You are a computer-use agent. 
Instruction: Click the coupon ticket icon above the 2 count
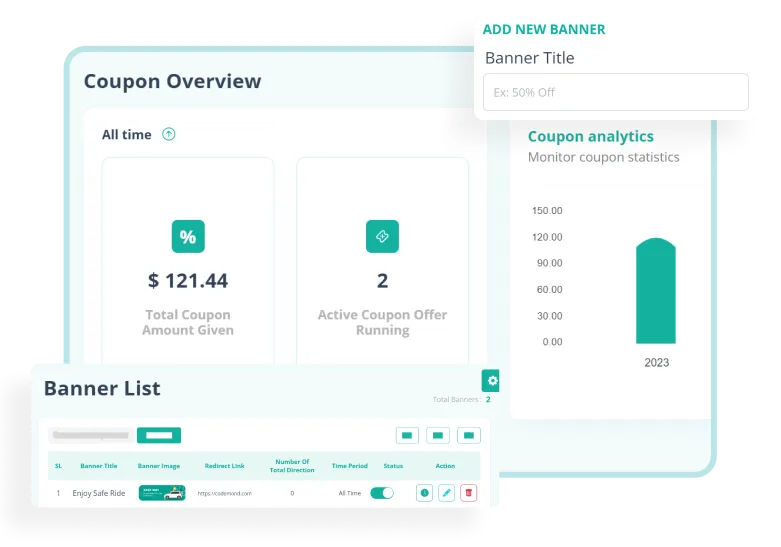[382, 236]
